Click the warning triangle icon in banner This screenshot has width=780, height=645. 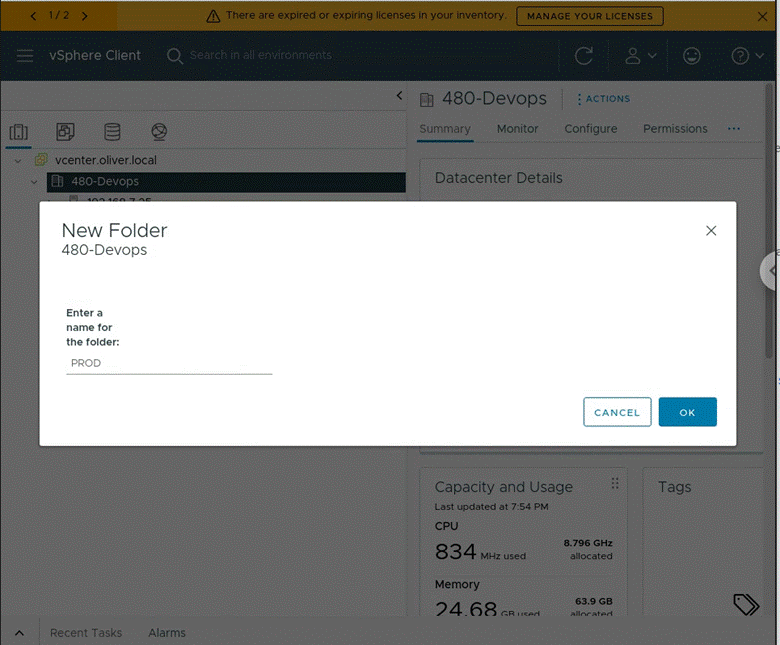(x=213, y=16)
